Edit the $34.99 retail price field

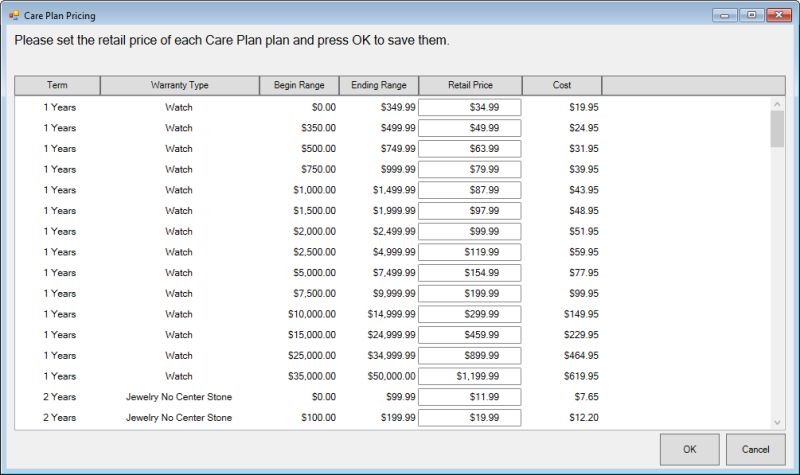click(469, 108)
